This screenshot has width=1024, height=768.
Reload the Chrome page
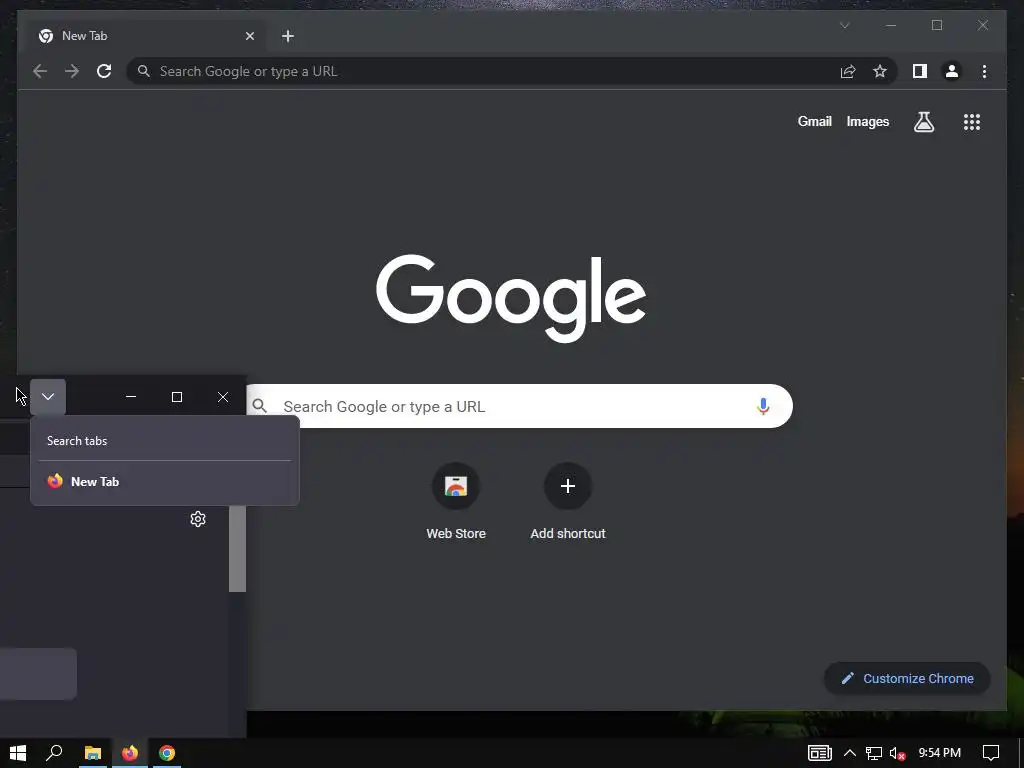point(104,71)
